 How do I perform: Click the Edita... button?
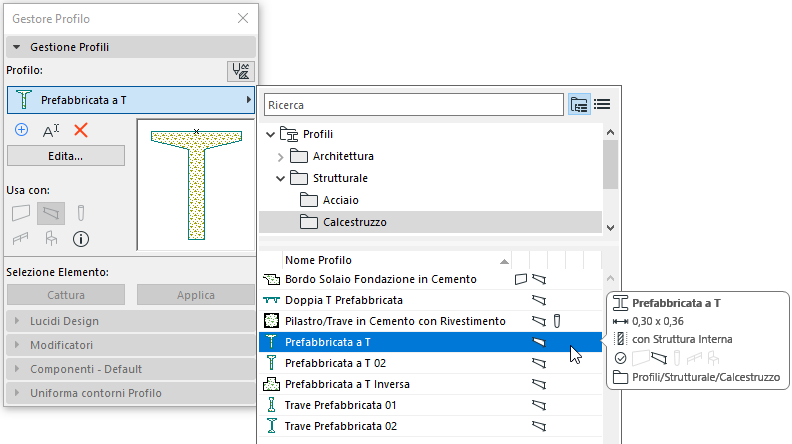coord(65,156)
